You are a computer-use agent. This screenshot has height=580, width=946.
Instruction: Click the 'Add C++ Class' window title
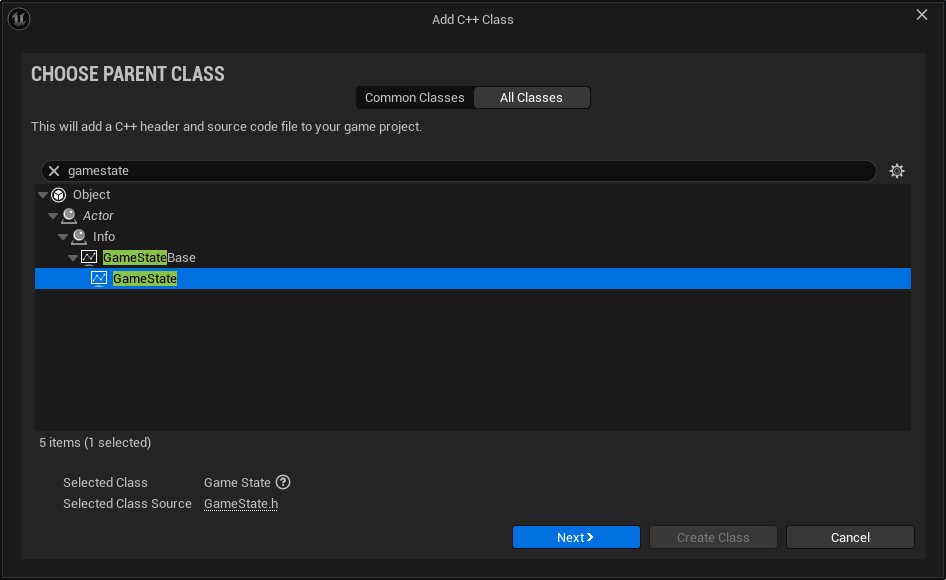(x=472, y=19)
